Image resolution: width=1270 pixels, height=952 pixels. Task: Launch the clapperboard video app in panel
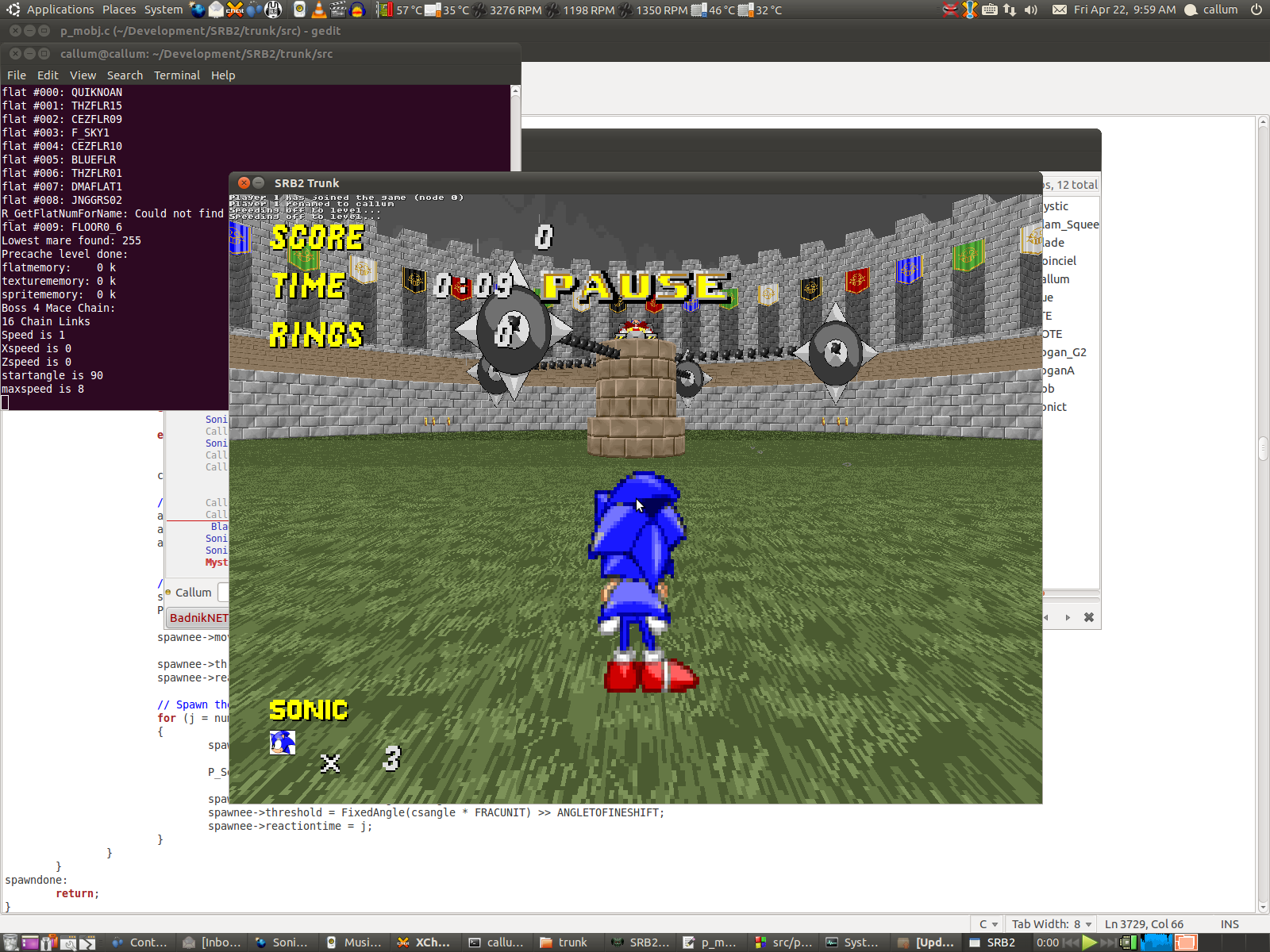(x=338, y=10)
